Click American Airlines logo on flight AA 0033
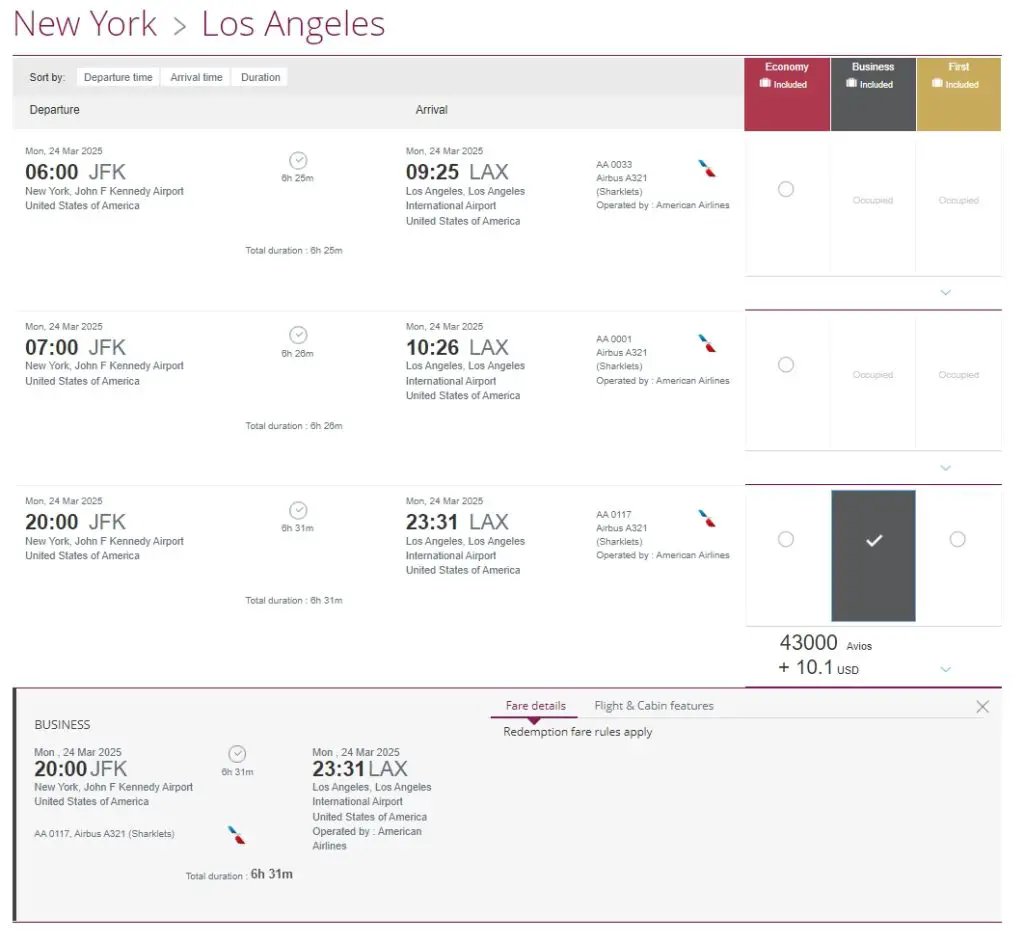This screenshot has width=1024, height=943. (707, 169)
